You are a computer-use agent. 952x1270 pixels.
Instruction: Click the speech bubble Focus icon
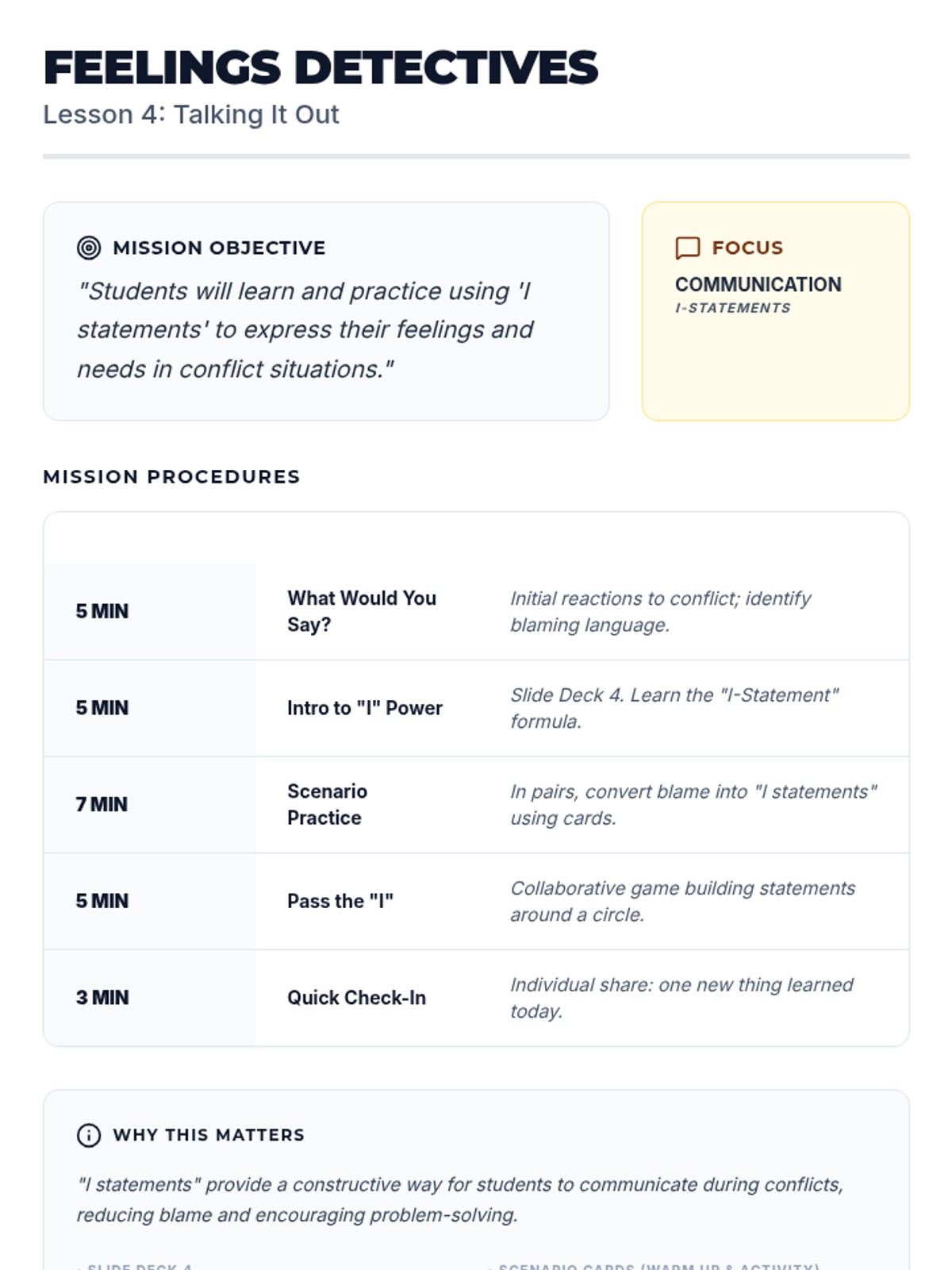pos(688,248)
